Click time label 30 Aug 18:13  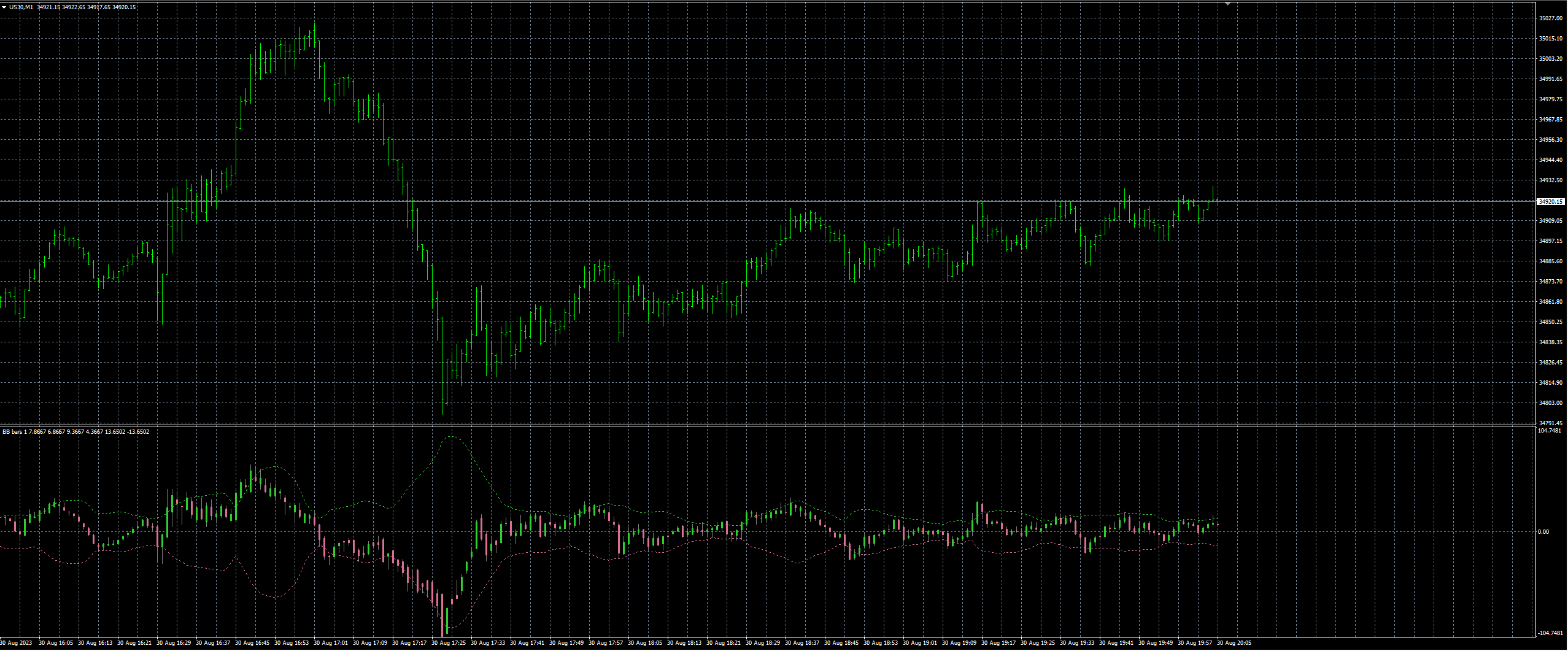[x=684, y=644]
